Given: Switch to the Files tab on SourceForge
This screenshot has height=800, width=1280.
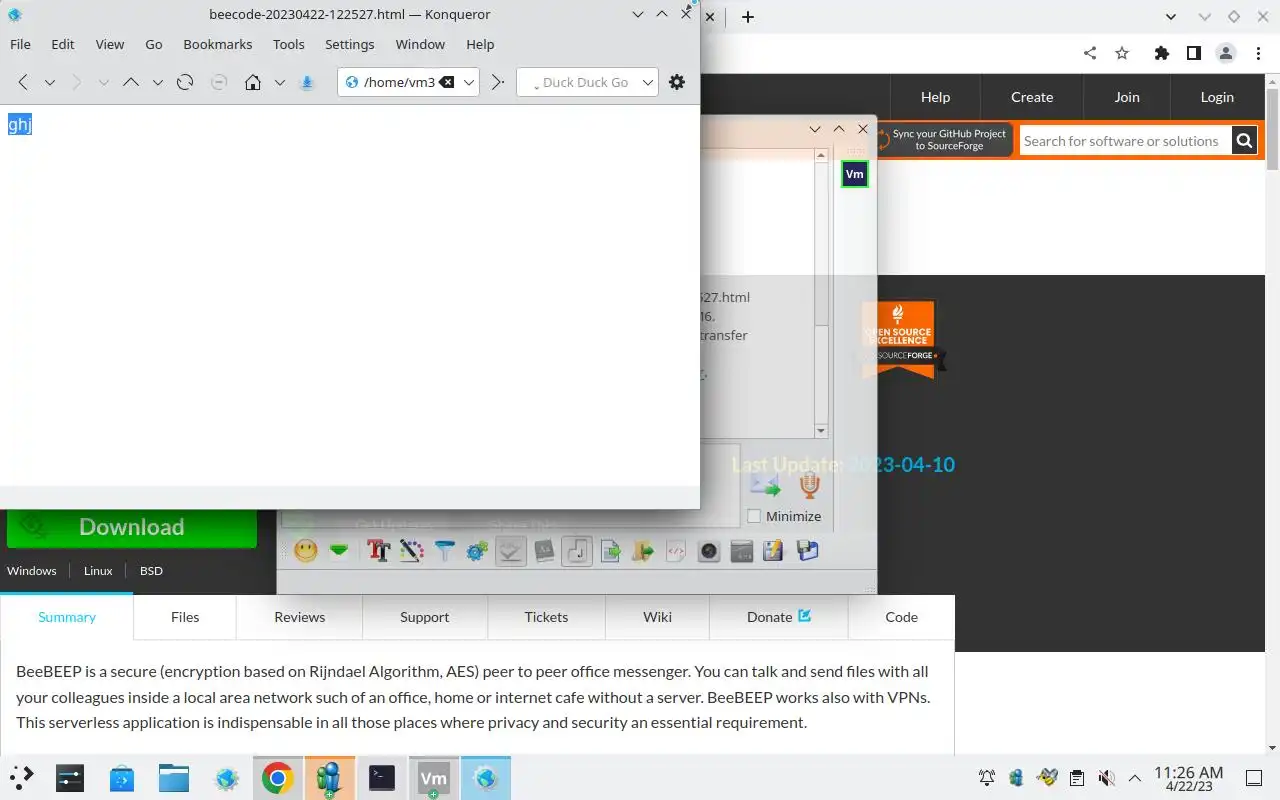Looking at the screenshot, I should point(185,617).
